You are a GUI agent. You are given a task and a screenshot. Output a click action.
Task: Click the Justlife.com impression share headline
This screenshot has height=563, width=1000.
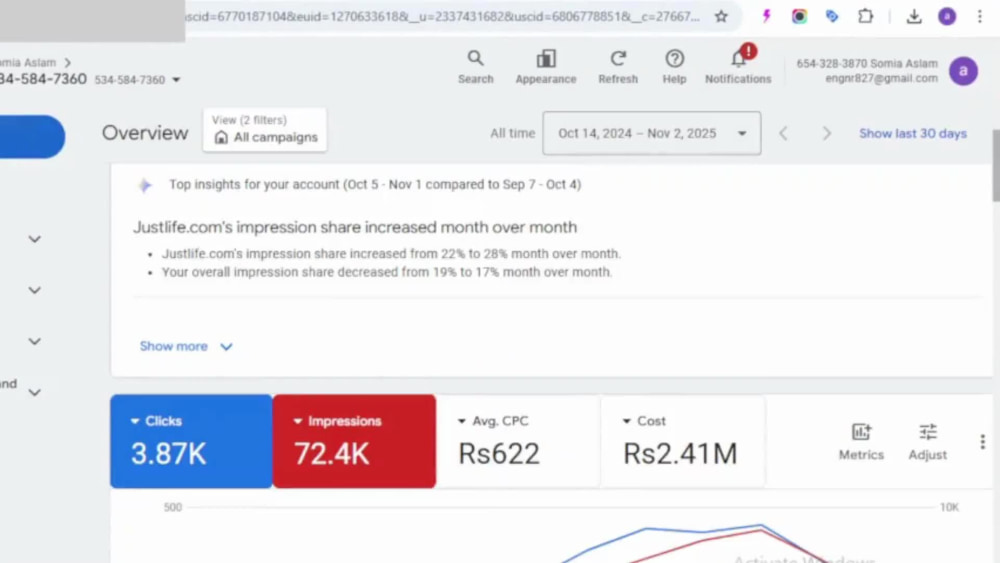tap(355, 227)
